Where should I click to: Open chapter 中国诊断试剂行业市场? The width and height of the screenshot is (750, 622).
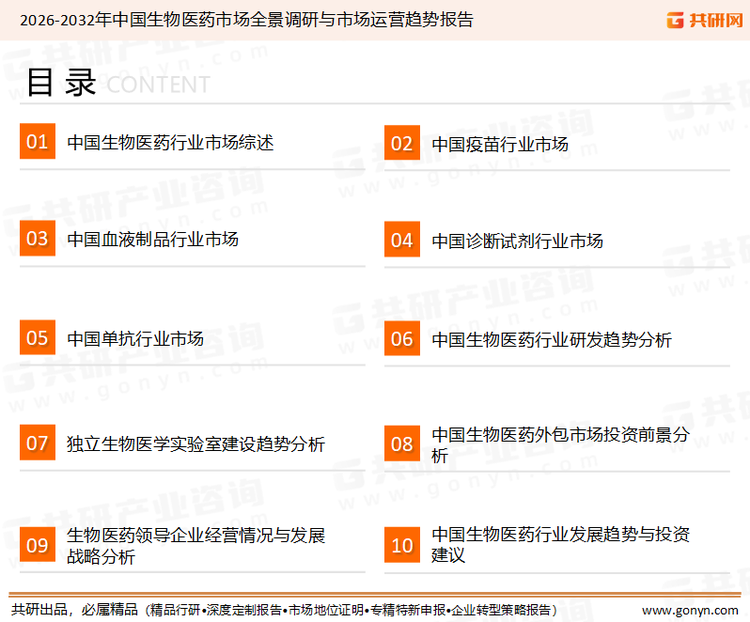(x=517, y=241)
